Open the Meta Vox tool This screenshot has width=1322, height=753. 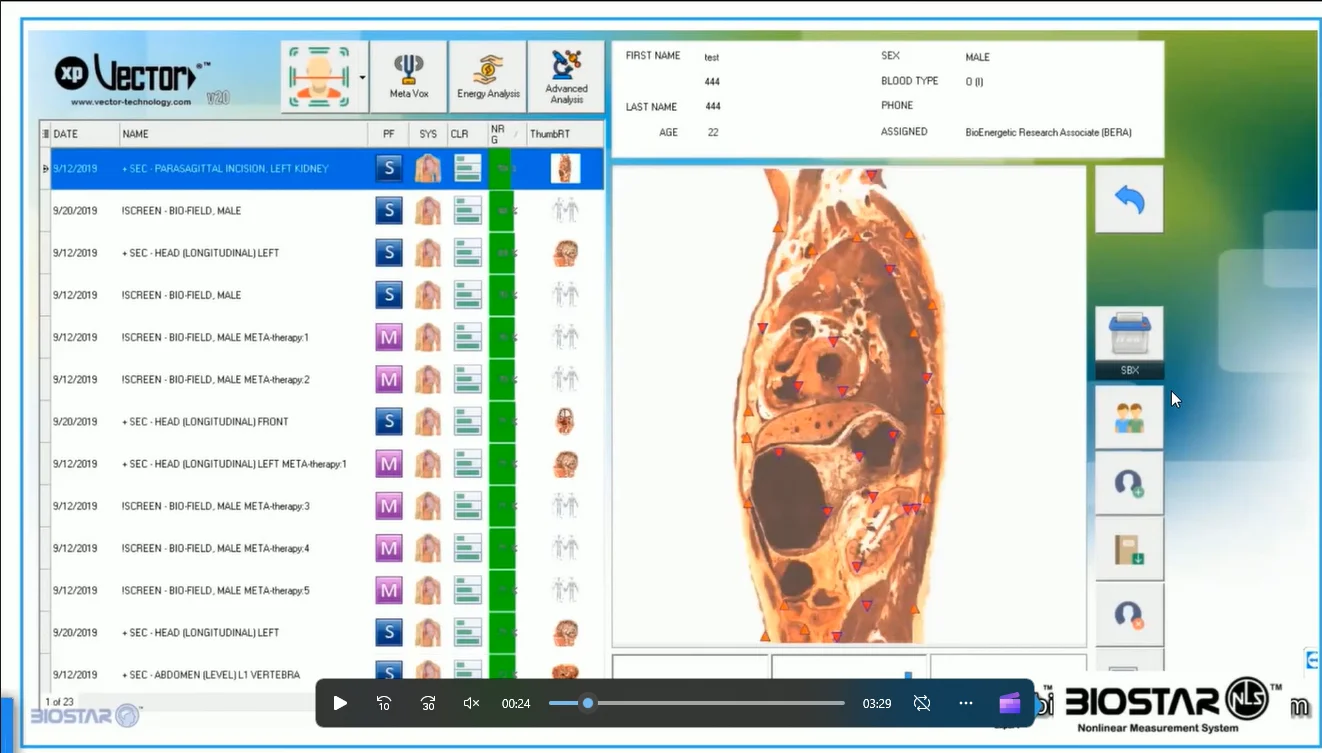pos(408,77)
